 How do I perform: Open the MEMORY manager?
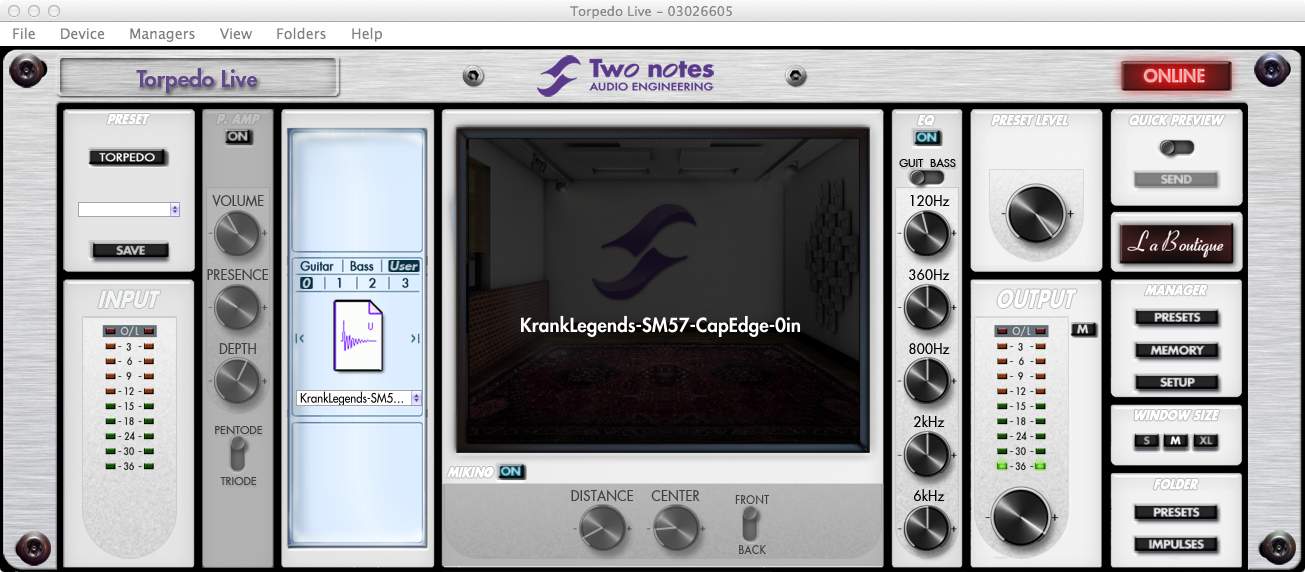[x=1176, y=350]
